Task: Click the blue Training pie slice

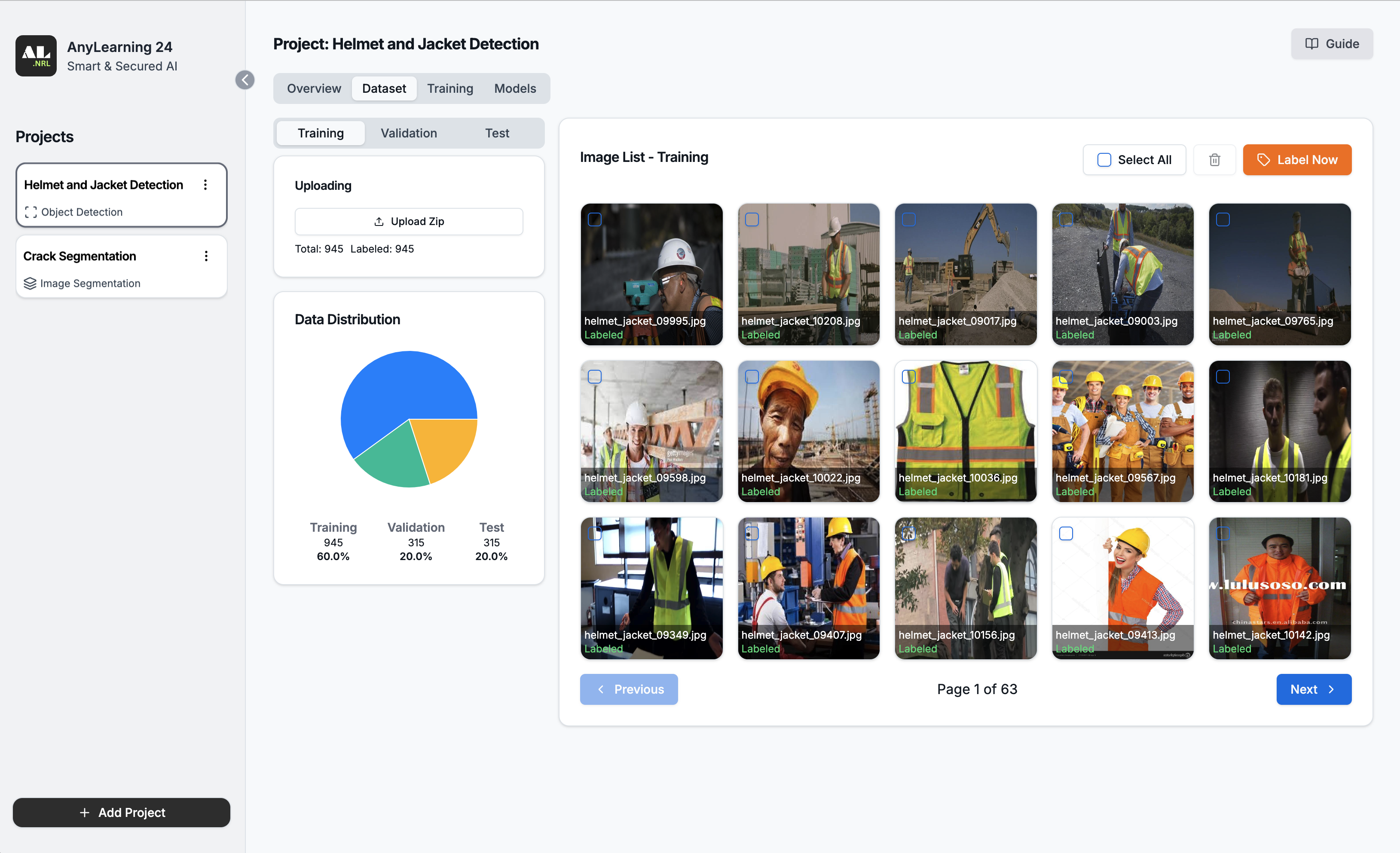Action: tap(398, 392)
